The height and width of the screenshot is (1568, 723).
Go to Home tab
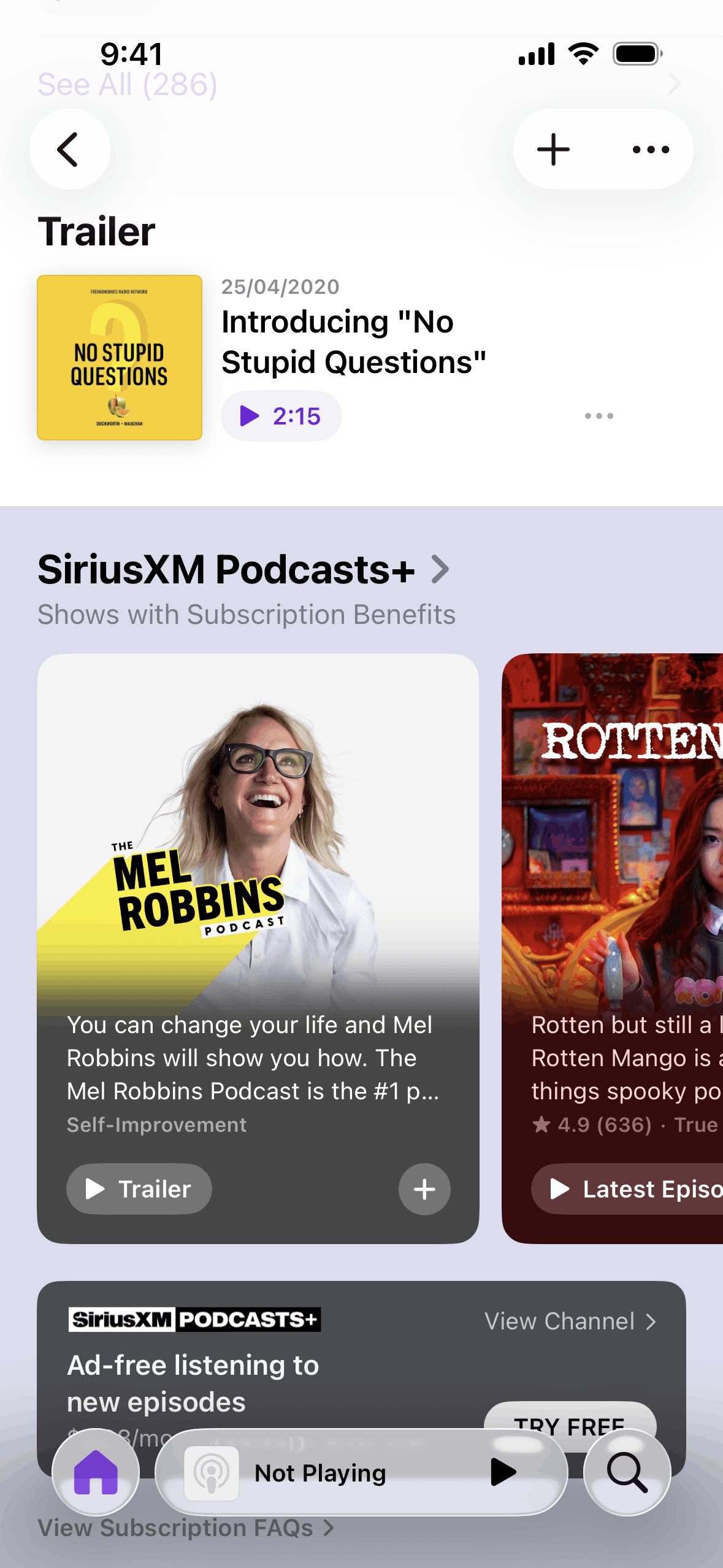point(96,1472)
